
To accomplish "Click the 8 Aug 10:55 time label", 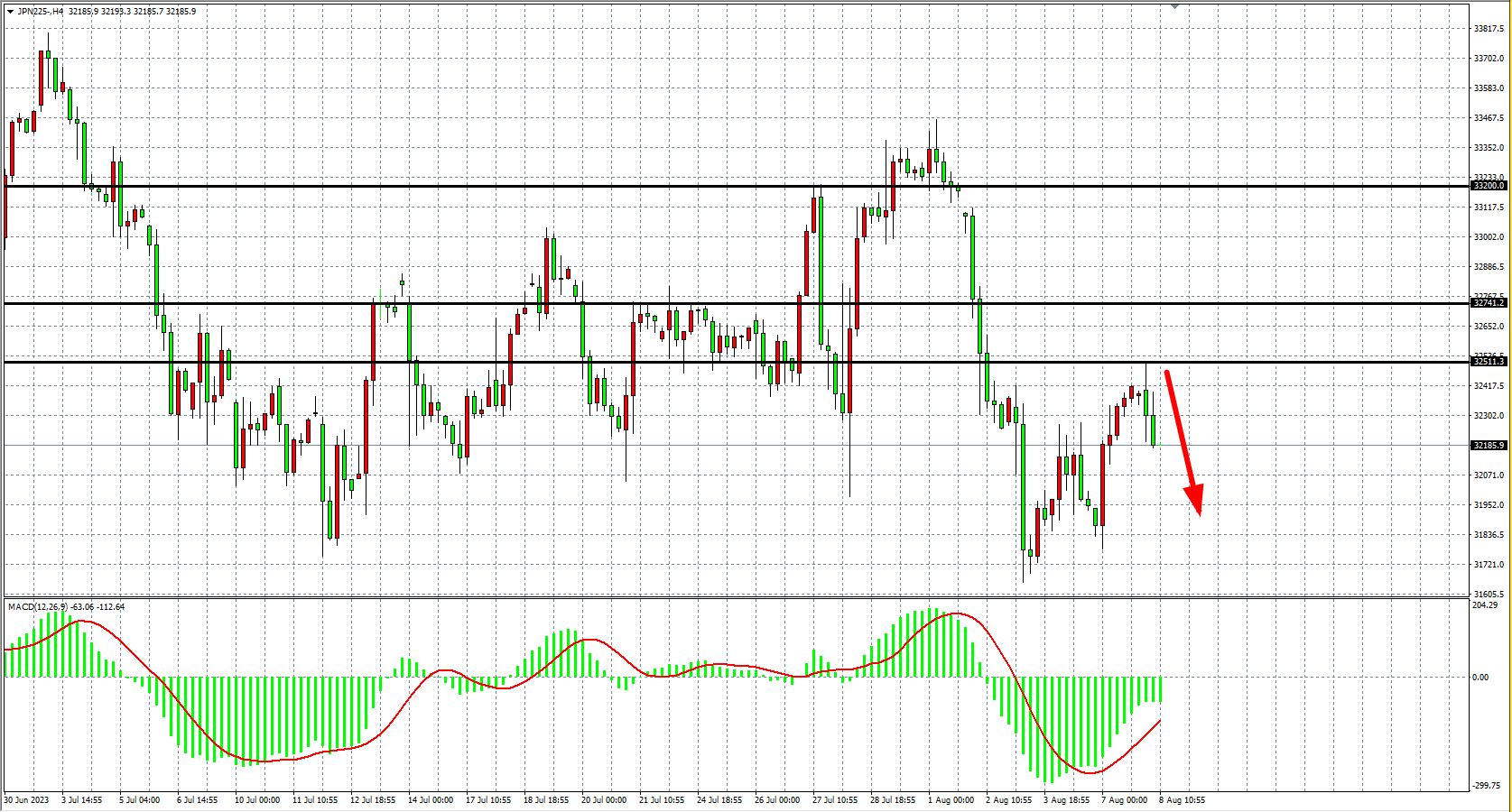I will [1183, 800].
